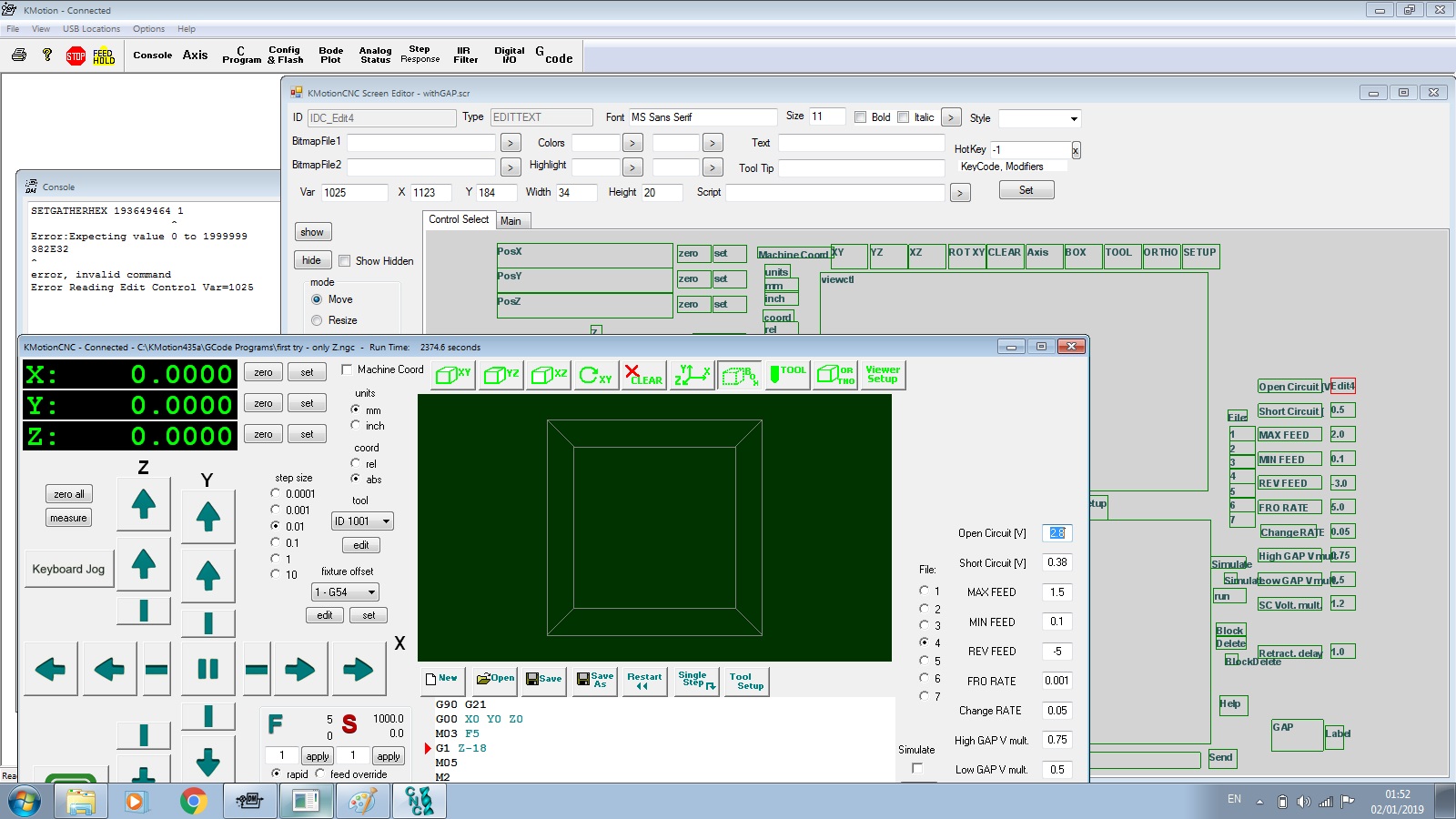This screenshot has height=819, width=1456.
Task: Click the red STOP icon in toolbar
Action: (x=76, y=56)
